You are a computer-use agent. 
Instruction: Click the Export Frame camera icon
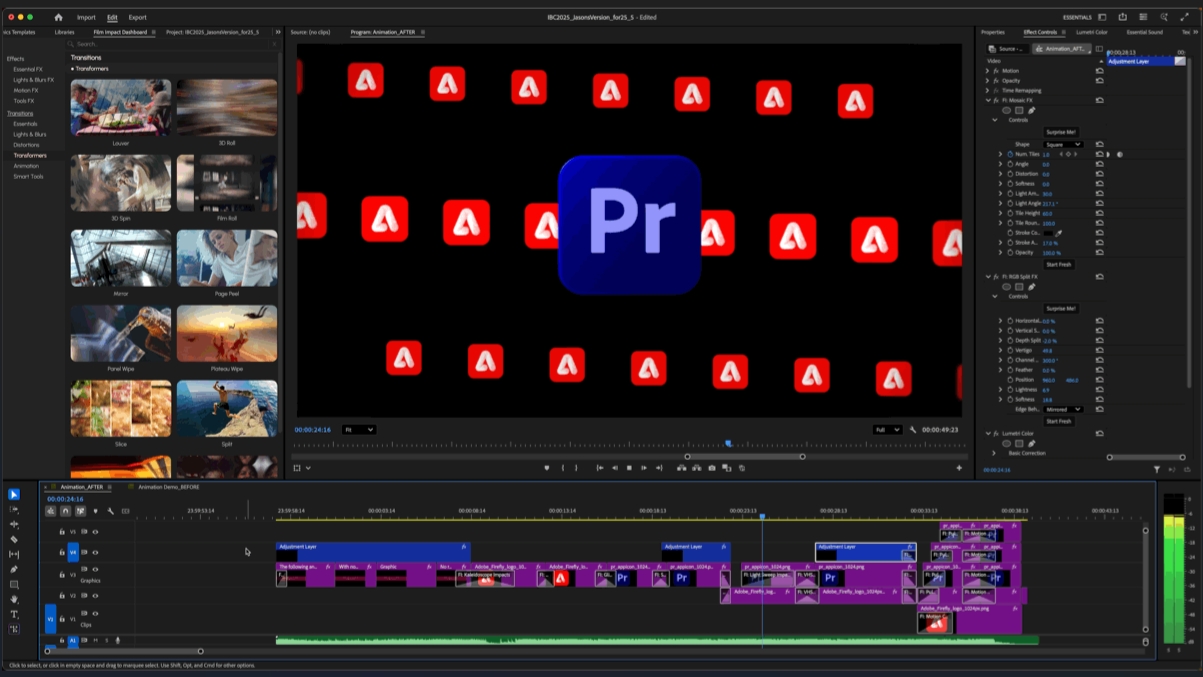click(x=712, y=468)
